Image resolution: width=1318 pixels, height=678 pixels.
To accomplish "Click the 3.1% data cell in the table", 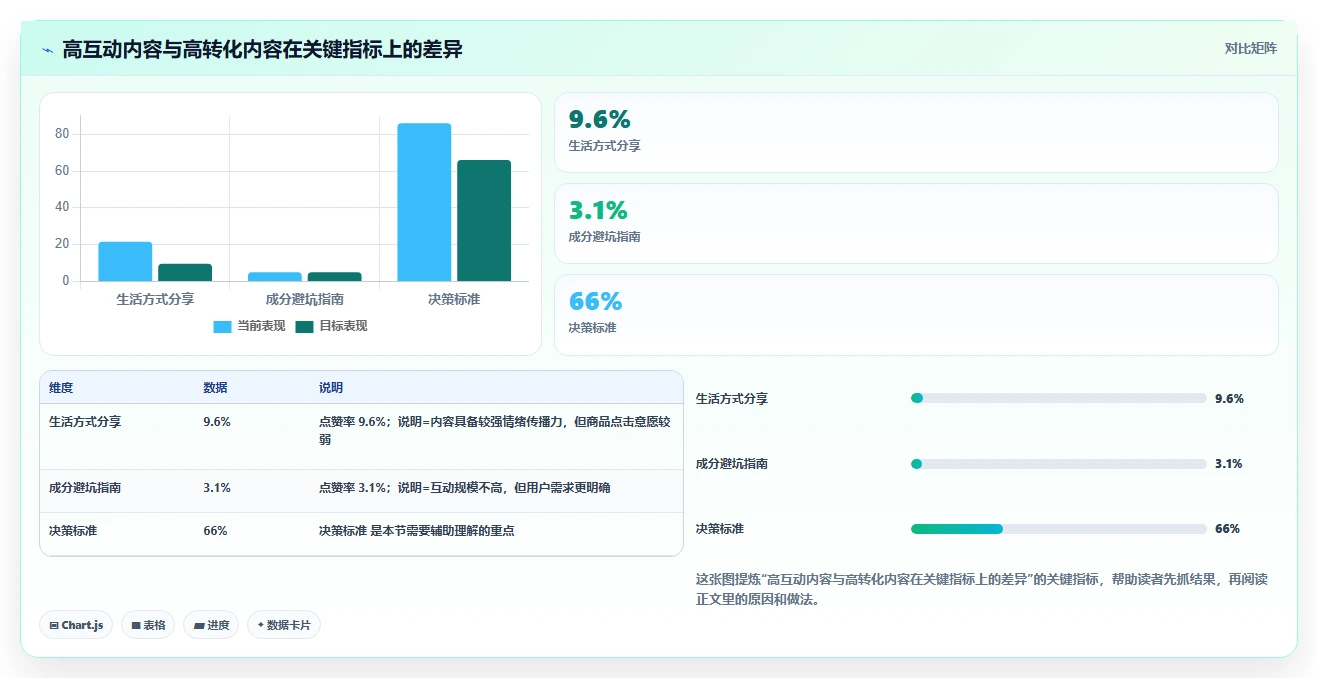I will 217,488.
